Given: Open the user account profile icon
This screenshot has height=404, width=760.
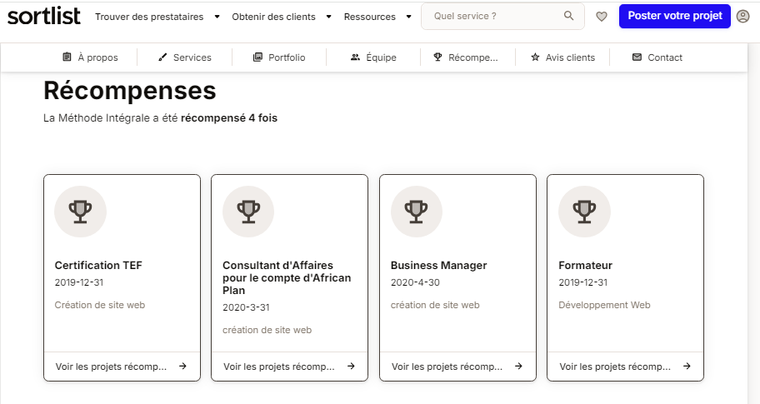Looking at the screenshot, I should coord(742,16).
